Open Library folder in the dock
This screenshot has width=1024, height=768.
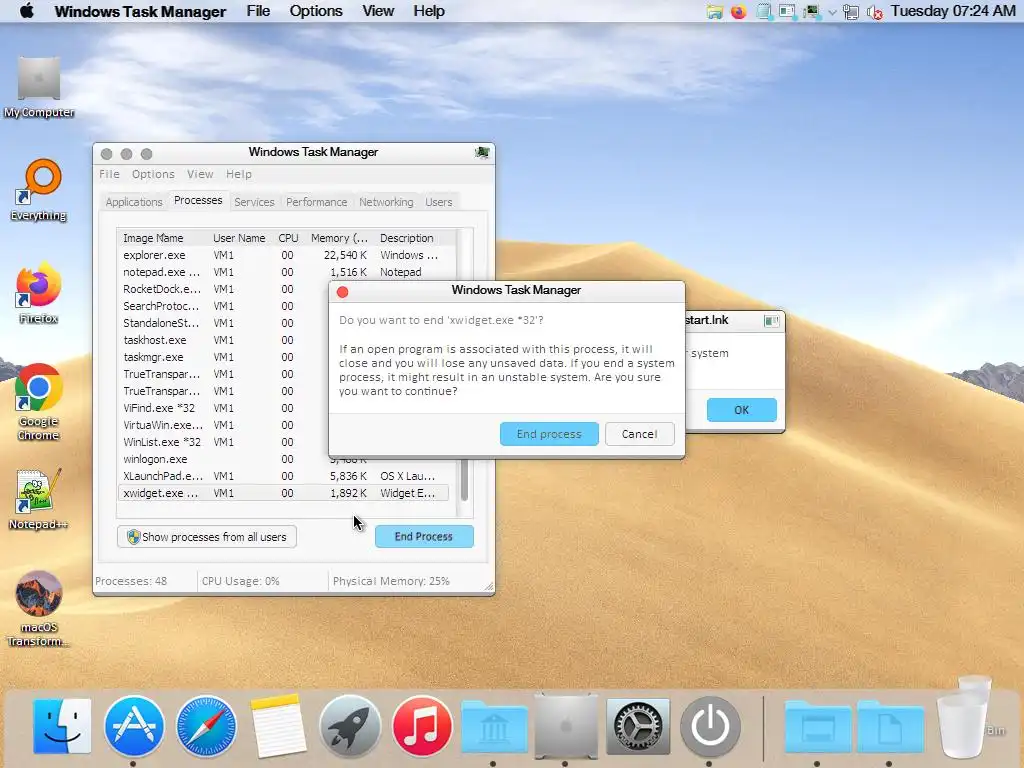point(494,726)
